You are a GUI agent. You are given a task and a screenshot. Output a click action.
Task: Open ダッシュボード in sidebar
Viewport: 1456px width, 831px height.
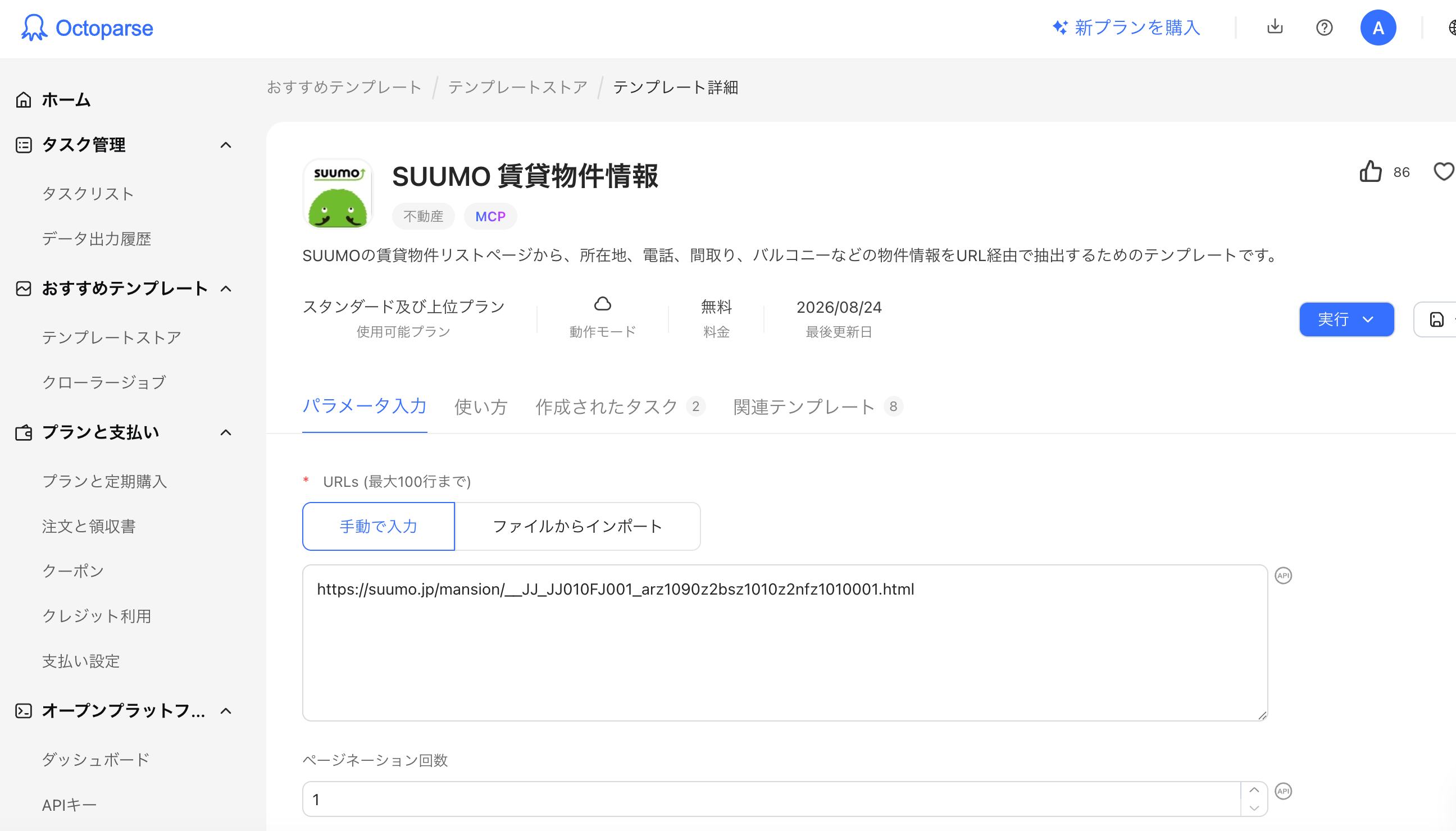pos(95,759)
